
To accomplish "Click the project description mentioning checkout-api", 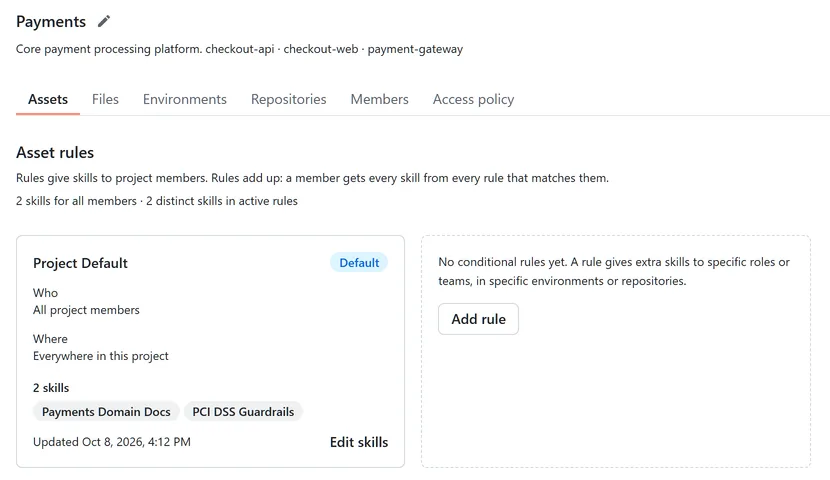I will coord(239,49).
